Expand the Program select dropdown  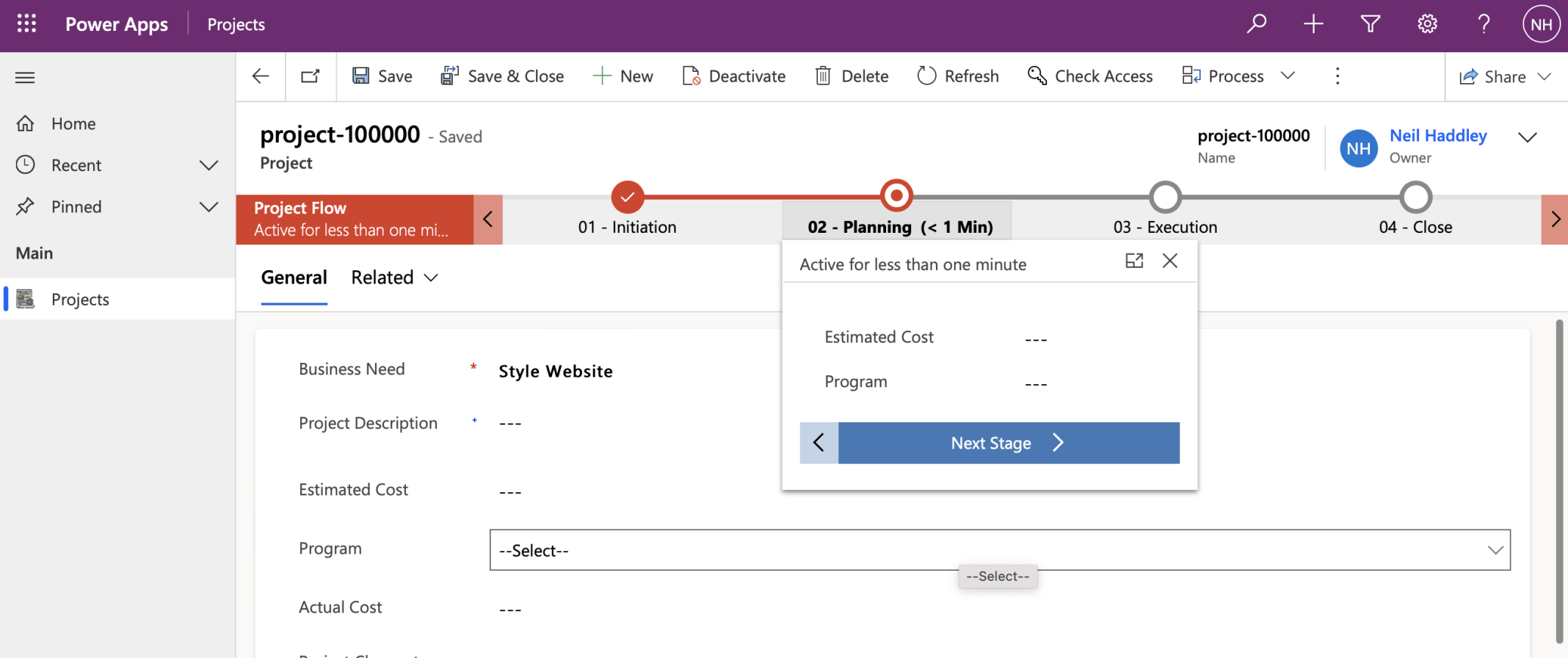[x=999, y=550]
